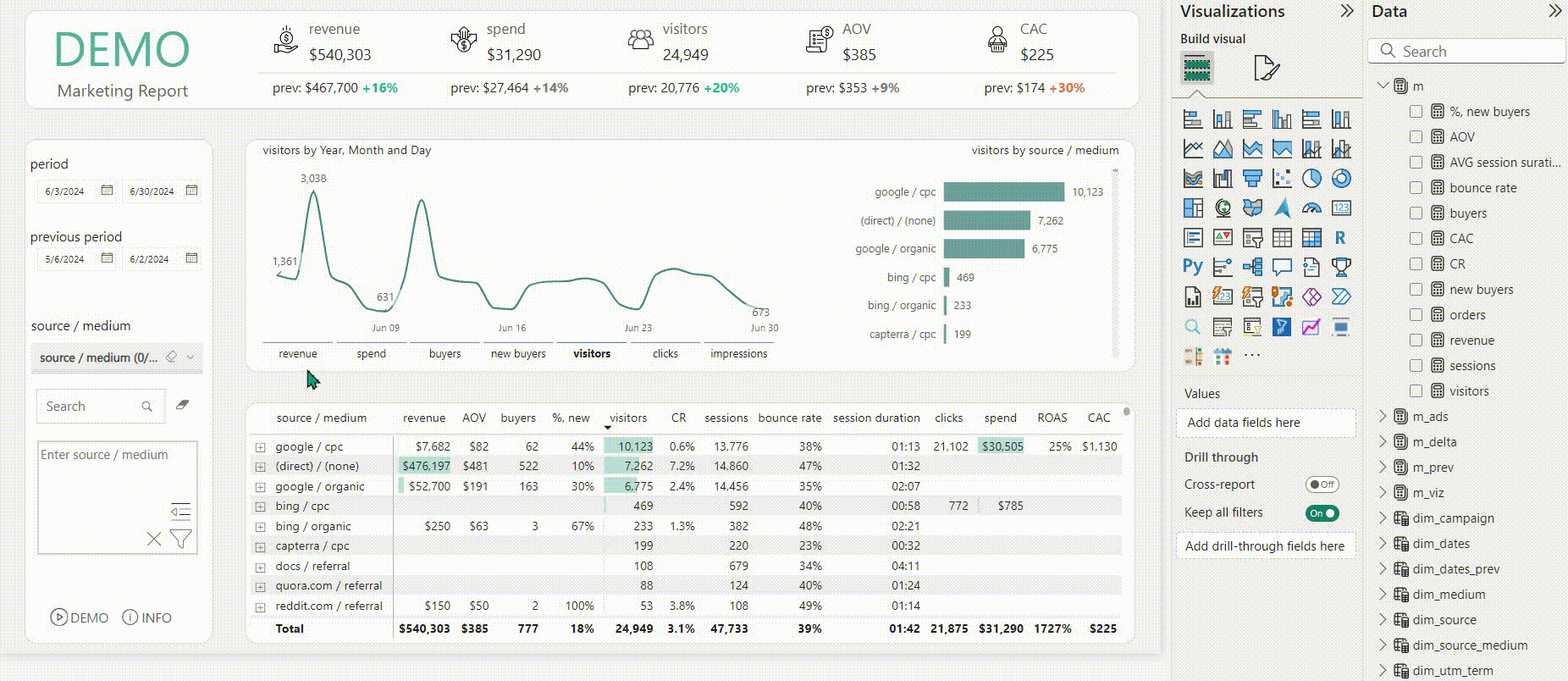This screenshot has height=681, width=1568.
Task: Open the Format visual pane icon
Action: point(1266,68)
